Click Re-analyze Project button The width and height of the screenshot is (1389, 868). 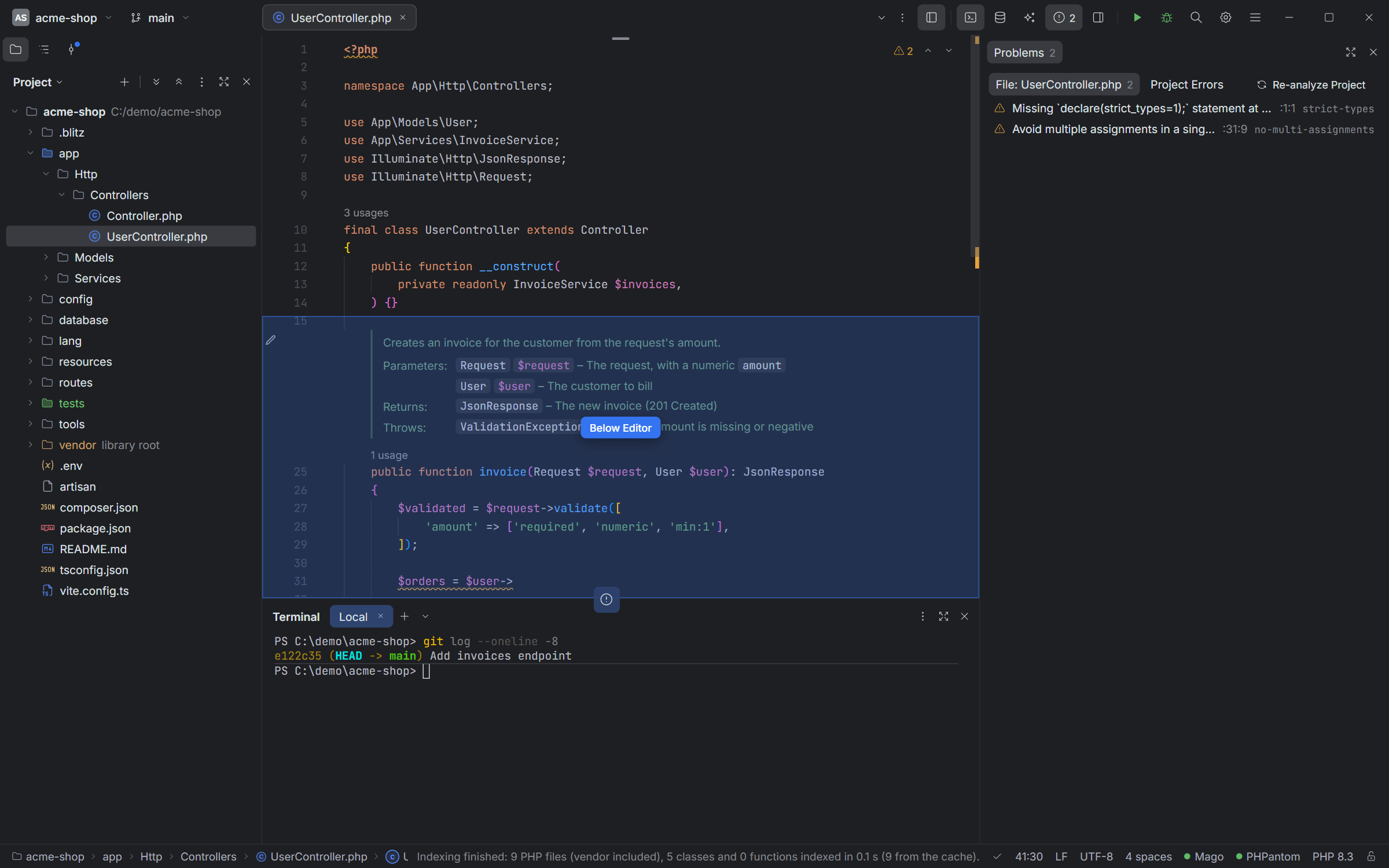click(1311, 84)
